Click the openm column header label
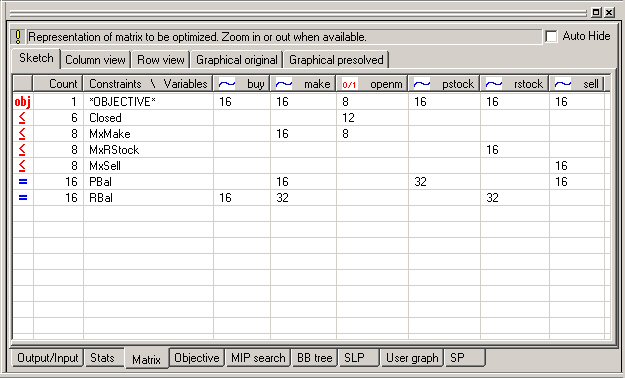The width and height of the screenshot is (625, 378). click(386, 84)
